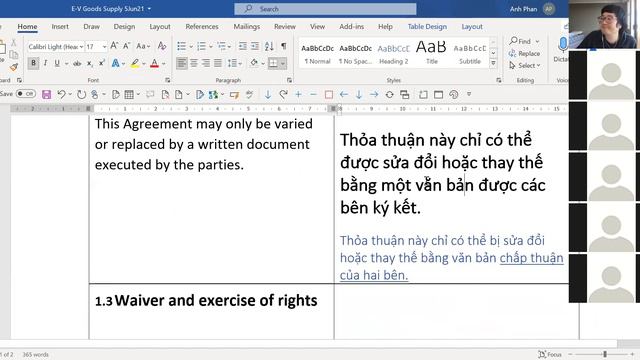
Task: Click the Decrease Indent icon
Action: (x=242, y=46)
